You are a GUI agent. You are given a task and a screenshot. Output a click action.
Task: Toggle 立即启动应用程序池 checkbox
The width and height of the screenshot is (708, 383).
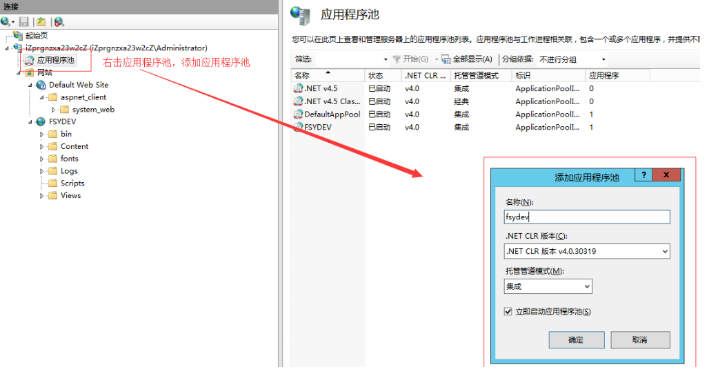point(508,311)
